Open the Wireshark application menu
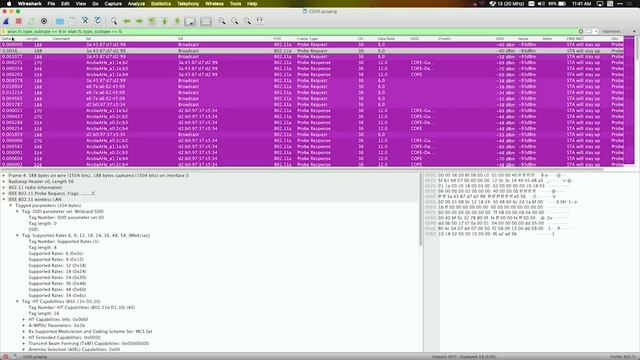This screenshot has width=640, height=360. (x=29, y=4)
